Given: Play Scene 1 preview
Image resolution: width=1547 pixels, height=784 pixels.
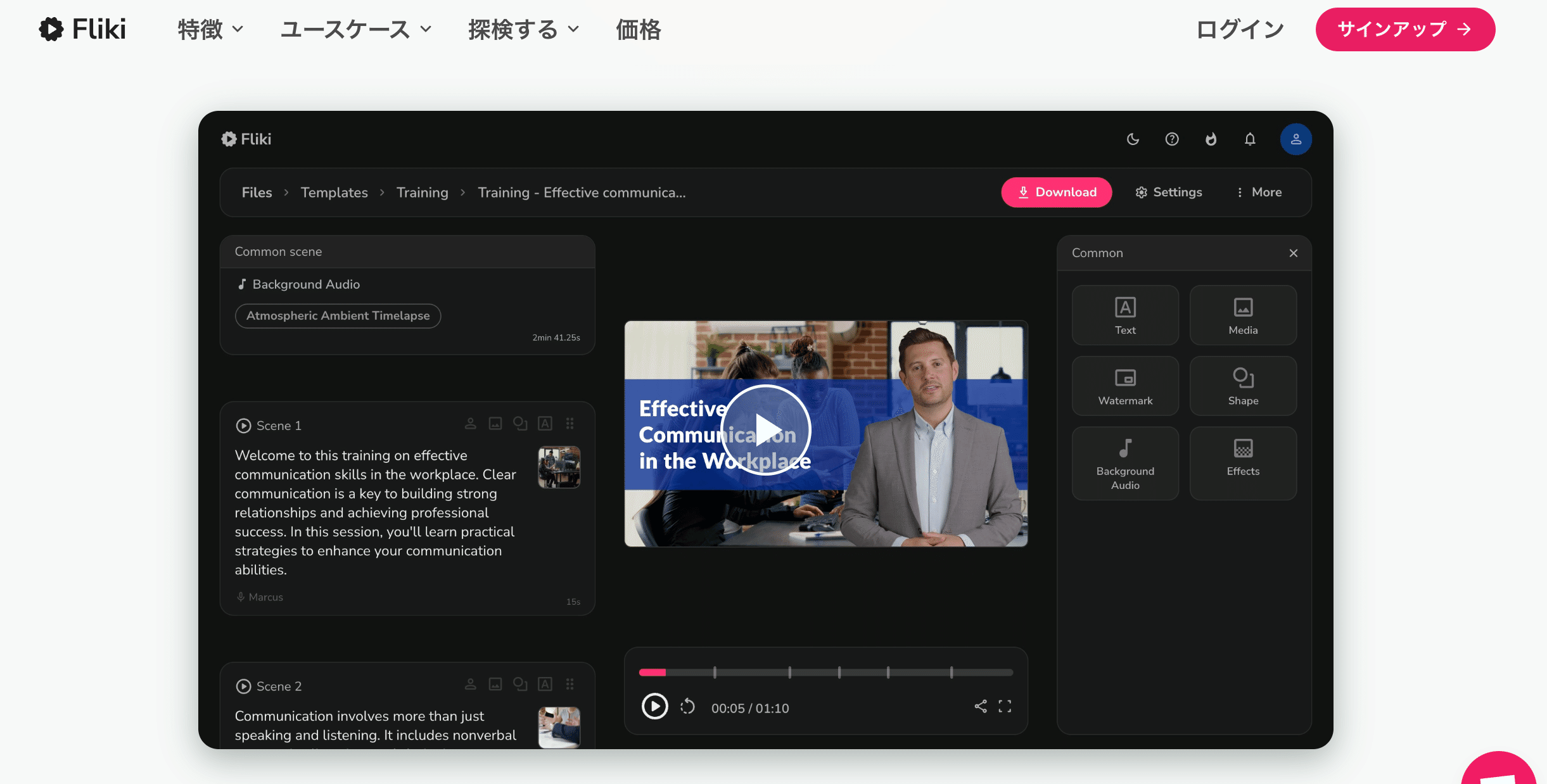Looking at the screenshot, I should pyautogui.click(x=243, y=426).
